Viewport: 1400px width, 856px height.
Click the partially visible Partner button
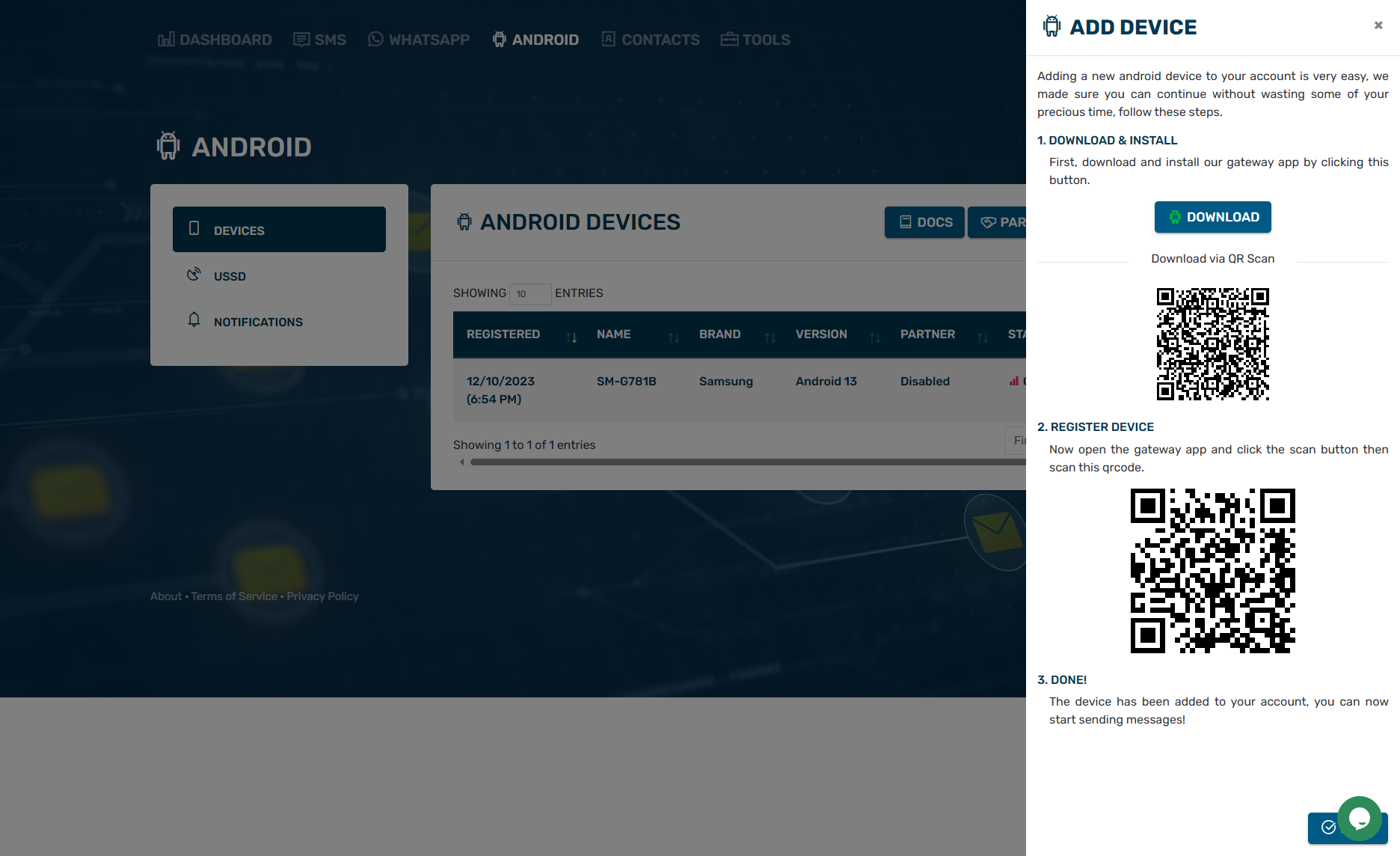[997, 222]
